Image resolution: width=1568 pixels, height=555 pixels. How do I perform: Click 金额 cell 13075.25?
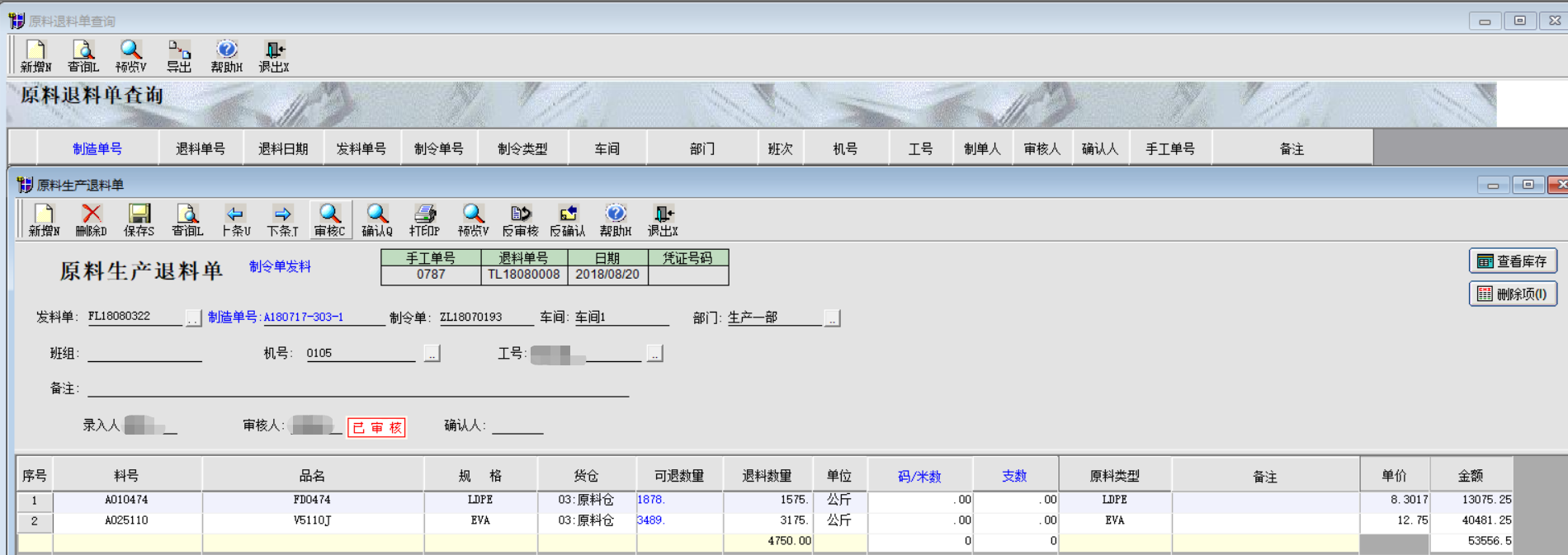1471,500
